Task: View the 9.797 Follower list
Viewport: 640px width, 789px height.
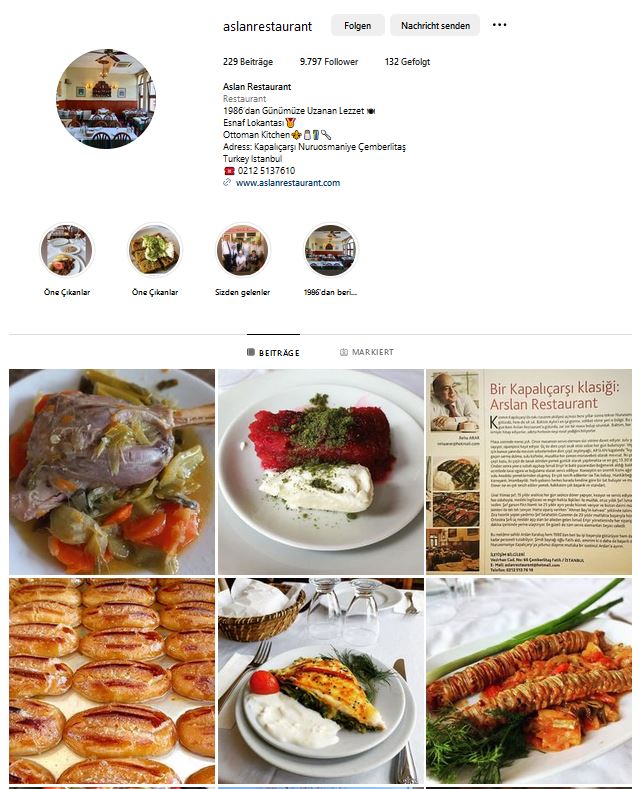Action: pos(329,62)
